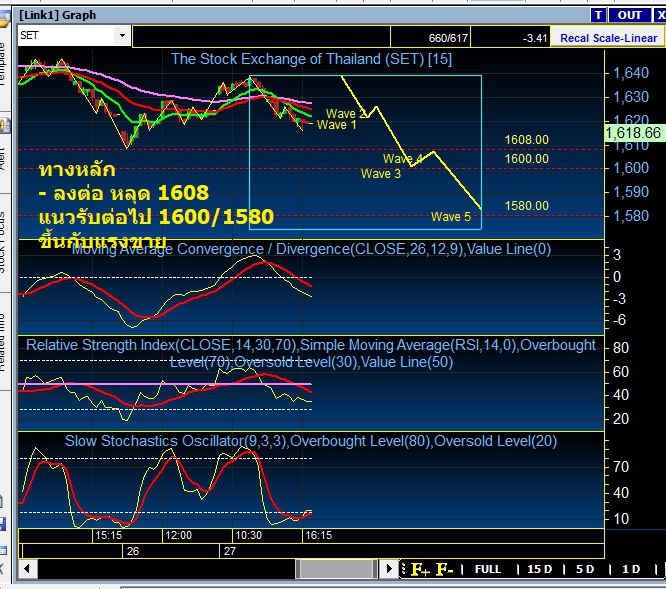Click the 660/617 advance/decline field
This screenshot has height=589, width=666.
(430, 38)
